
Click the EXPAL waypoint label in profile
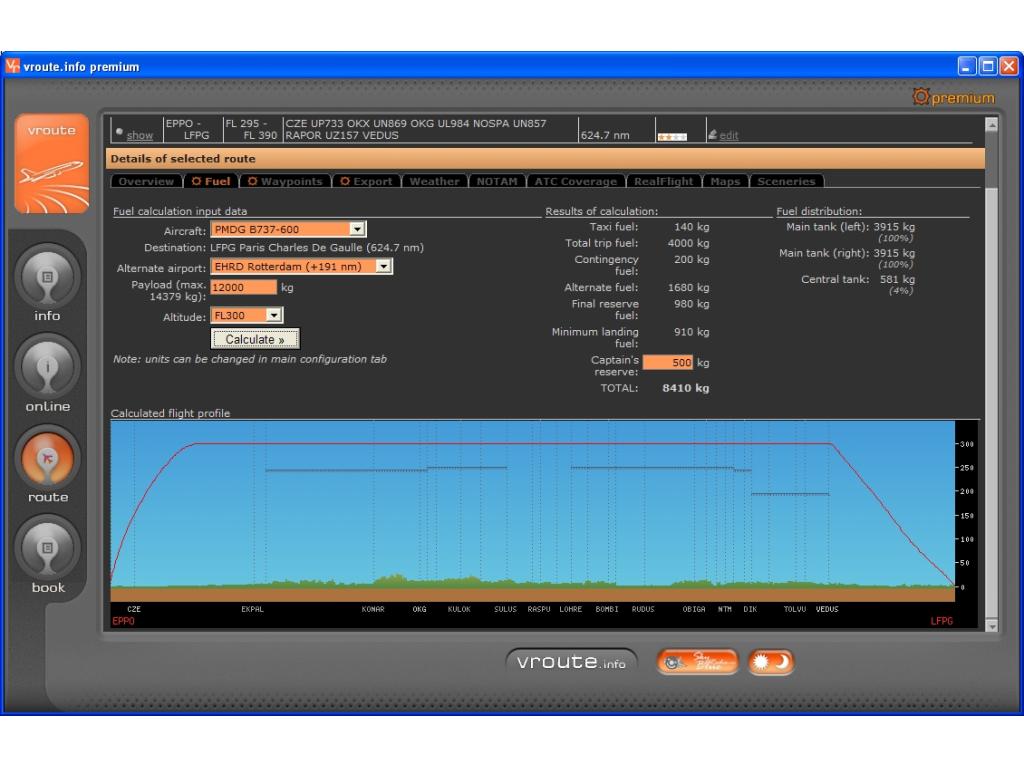pos(252,609)
